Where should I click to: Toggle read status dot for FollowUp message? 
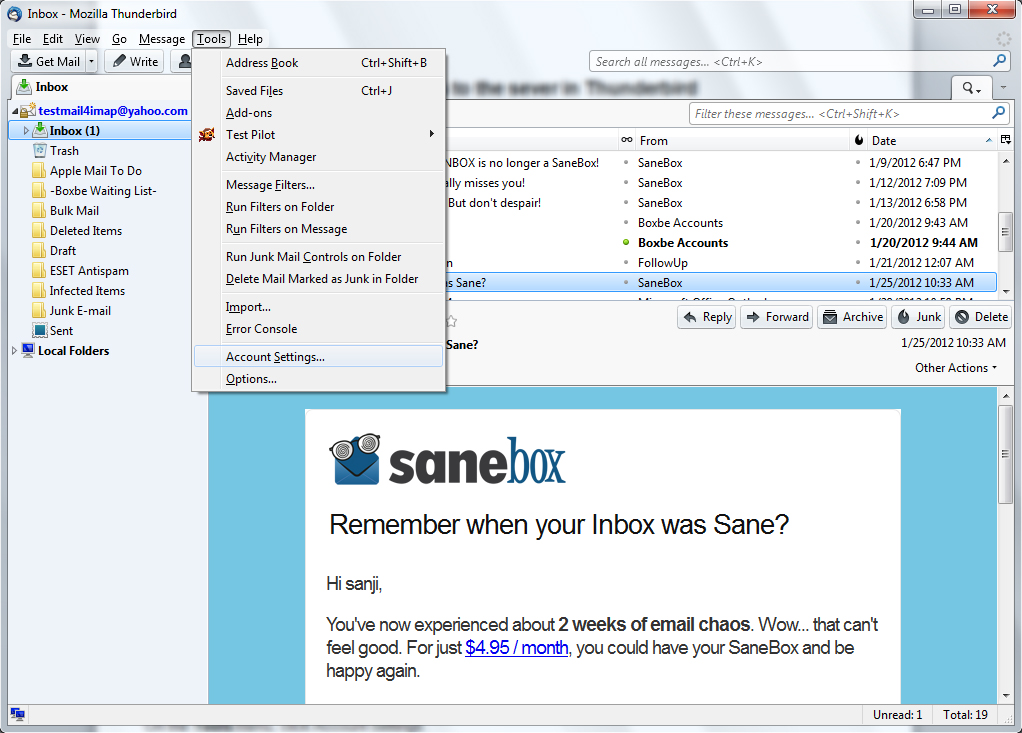(626, 263)
